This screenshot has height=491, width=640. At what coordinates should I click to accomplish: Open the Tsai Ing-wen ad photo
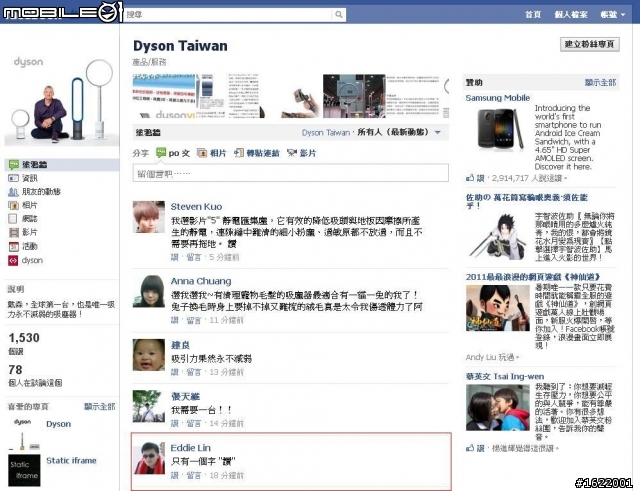tap(498, 407)
